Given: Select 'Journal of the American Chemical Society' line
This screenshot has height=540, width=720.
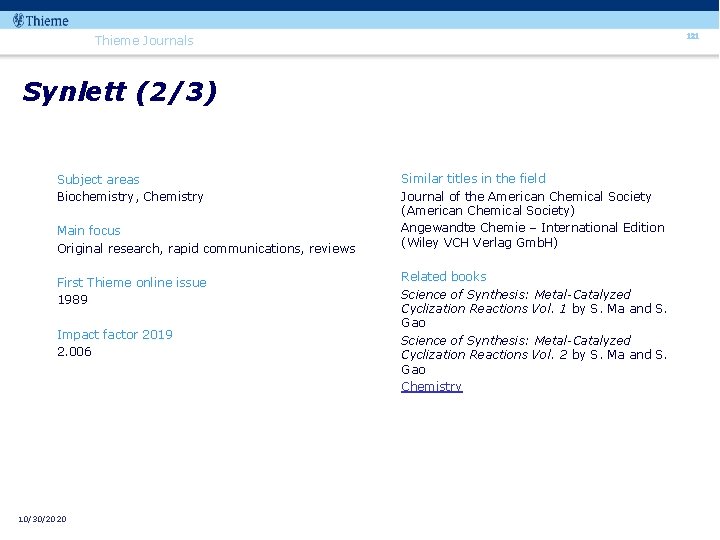Looking at the screenshot, I should tap(526, 197).
